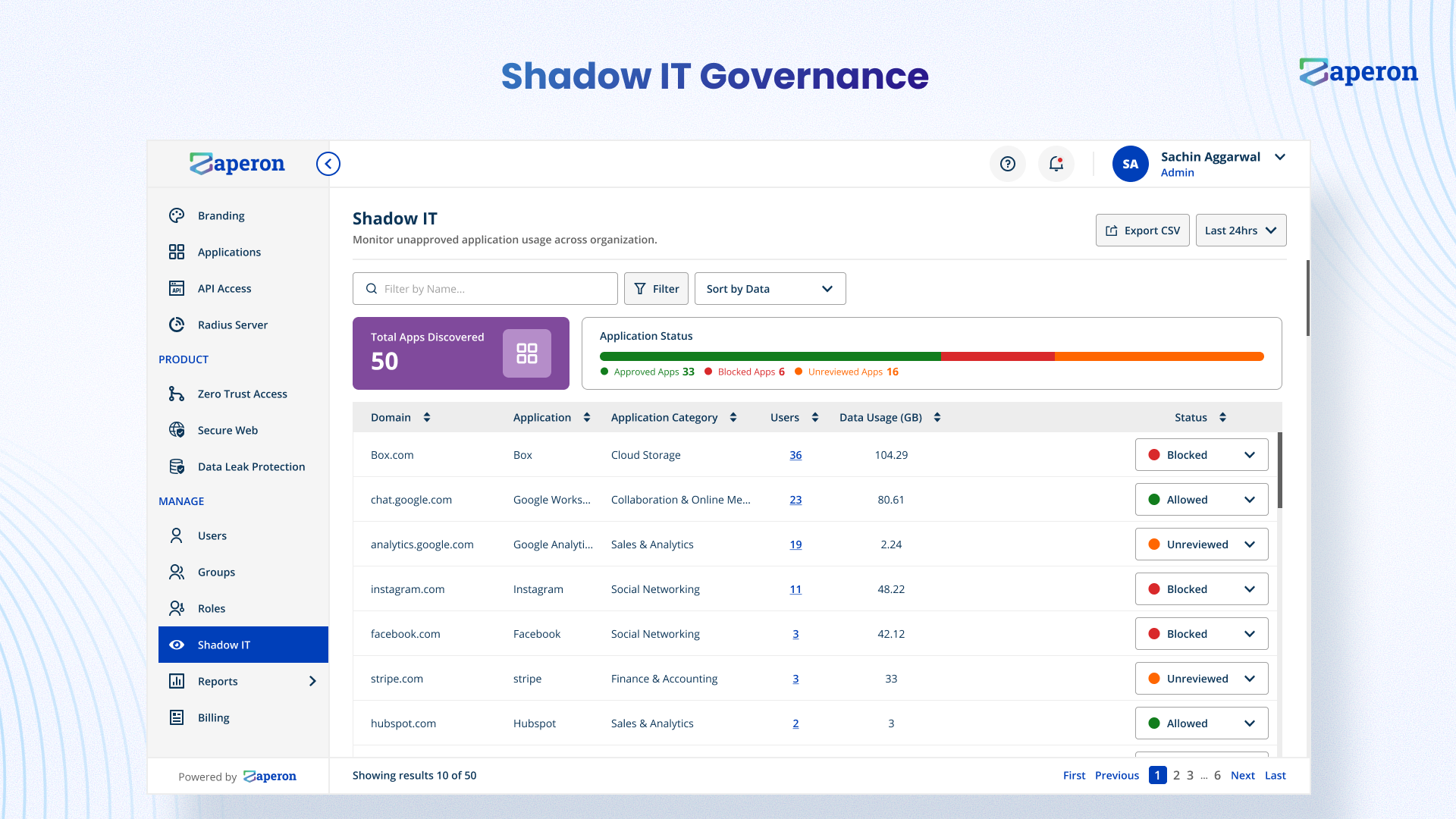This screenshot has height=819, width=1456.
Task: Click the Filter by Name search field
Action: pyautogui.click(x=485, y=289)
